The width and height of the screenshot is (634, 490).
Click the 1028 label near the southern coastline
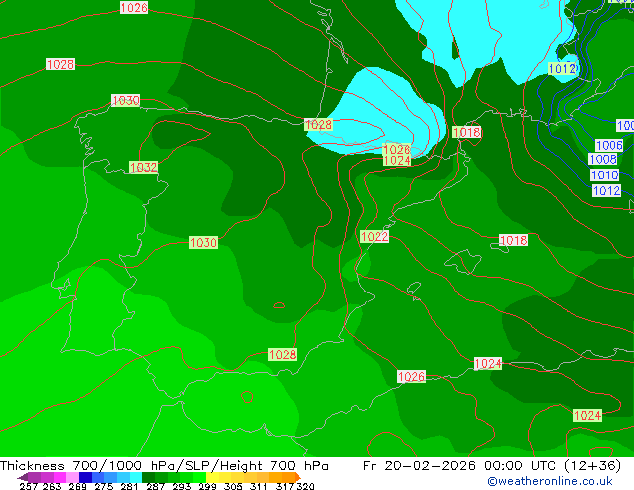coord(283,355)
